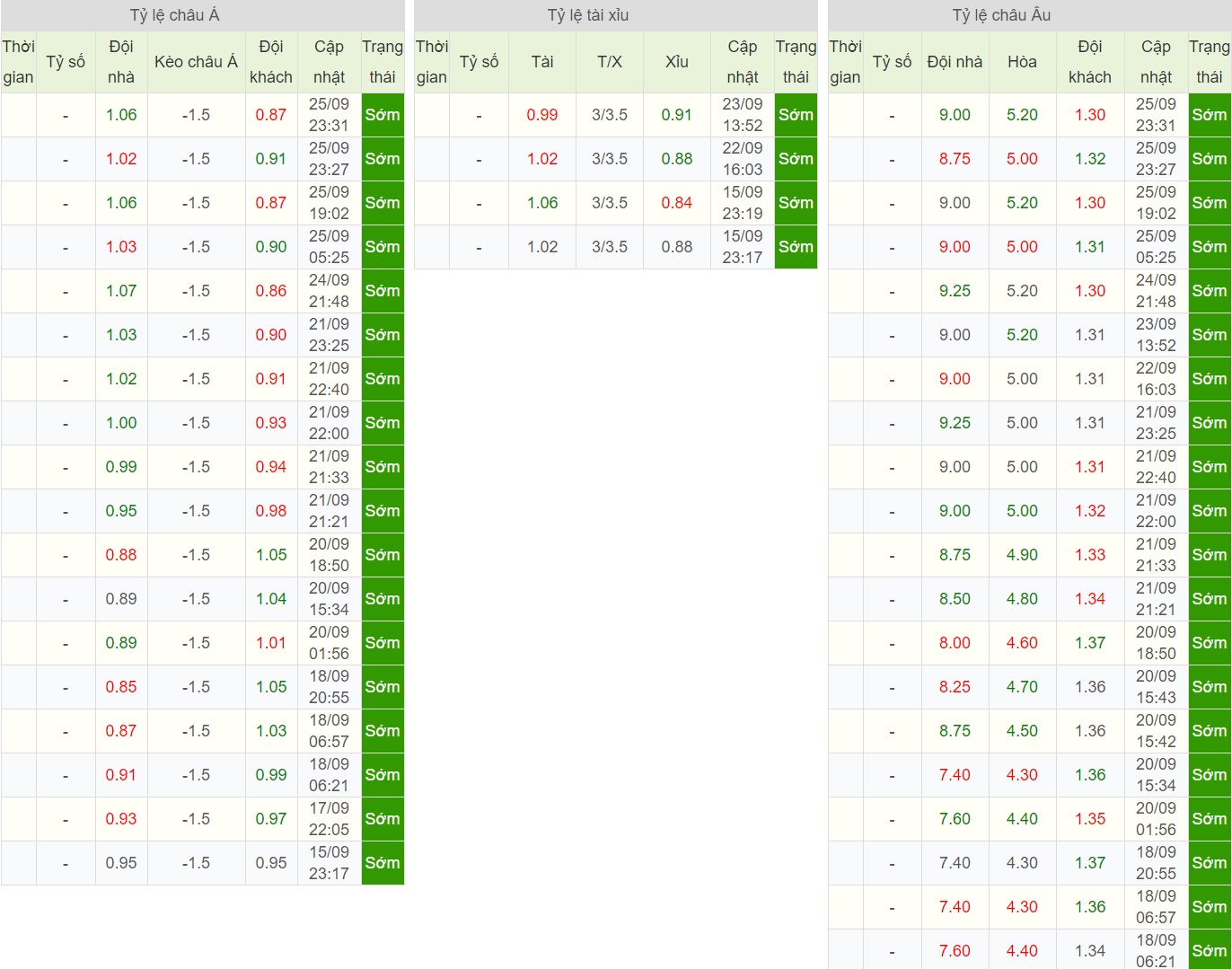Click "Tỷ số" header in Asian odds table
1232x969 pixels.
(66, 62)
